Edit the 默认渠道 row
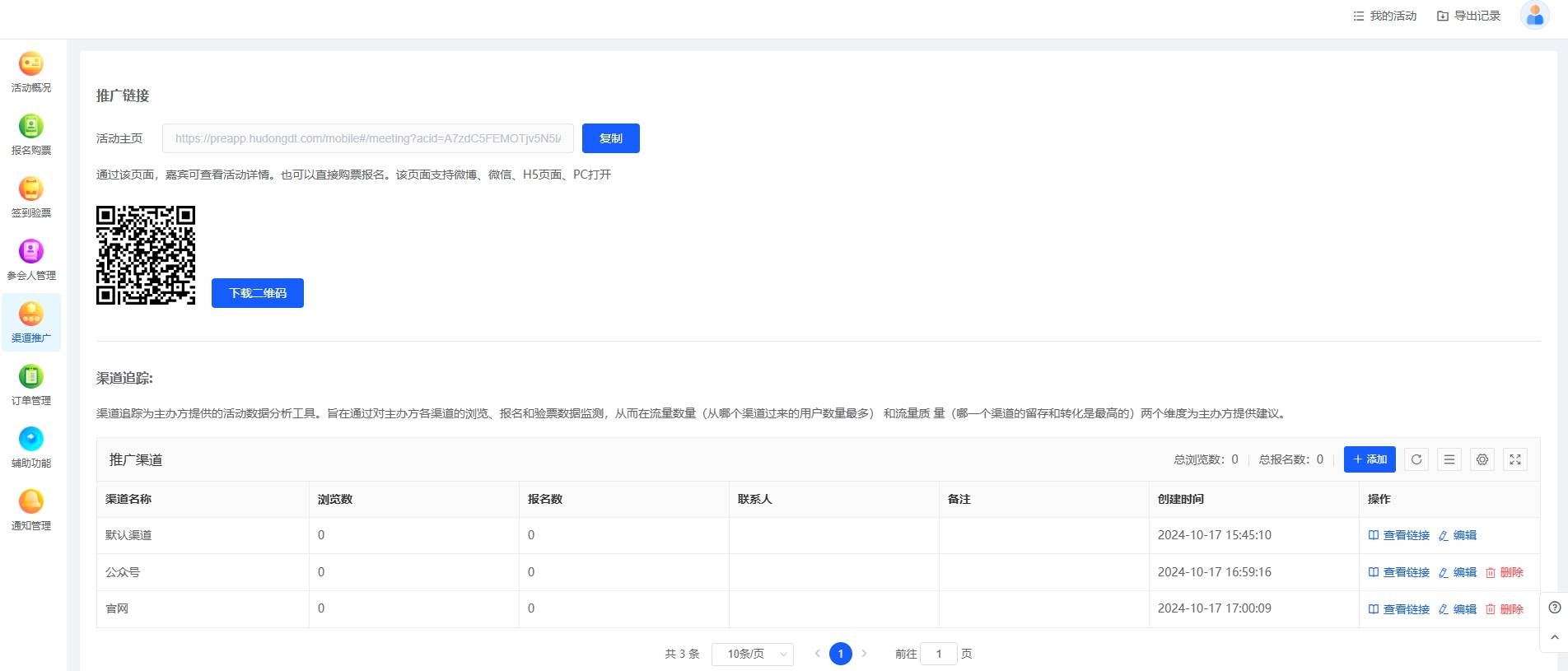 pyautogui.click(x=1458, y=535)
